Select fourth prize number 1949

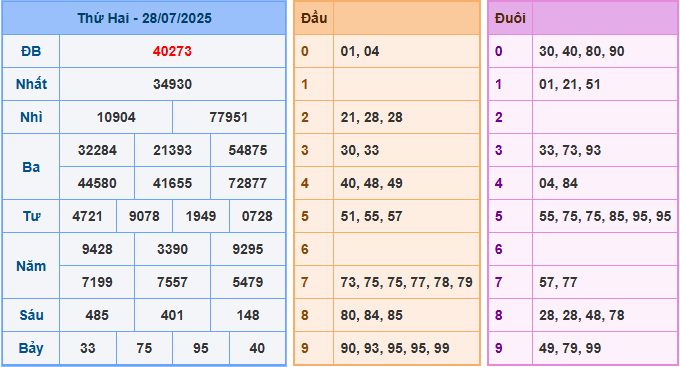[201, 216]
